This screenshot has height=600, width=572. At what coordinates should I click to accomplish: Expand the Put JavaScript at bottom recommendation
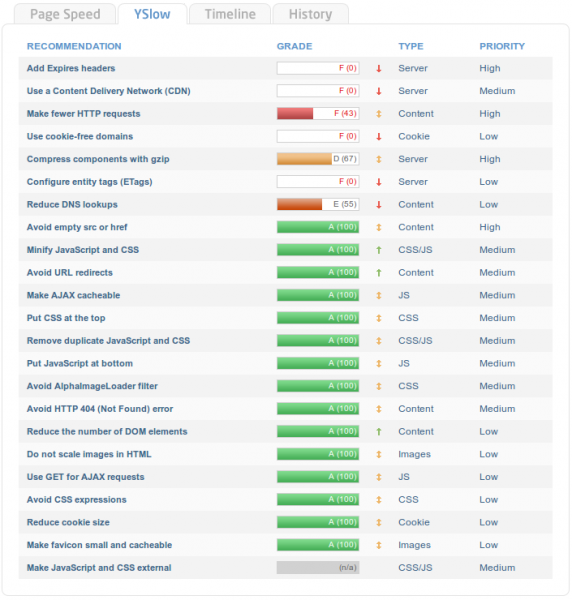pyautogui.click(x=80, y=364)
